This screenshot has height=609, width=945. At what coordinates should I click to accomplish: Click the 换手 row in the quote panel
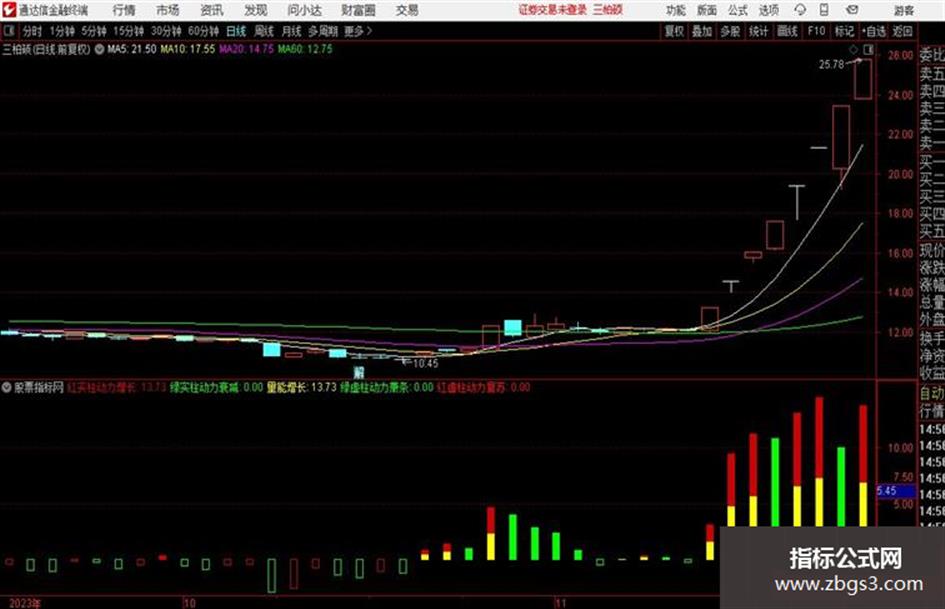(x=932, y=338)
